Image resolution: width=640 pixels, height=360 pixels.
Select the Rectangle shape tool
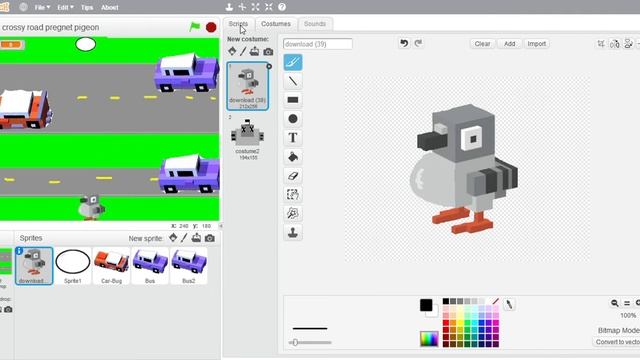(293, 100)
